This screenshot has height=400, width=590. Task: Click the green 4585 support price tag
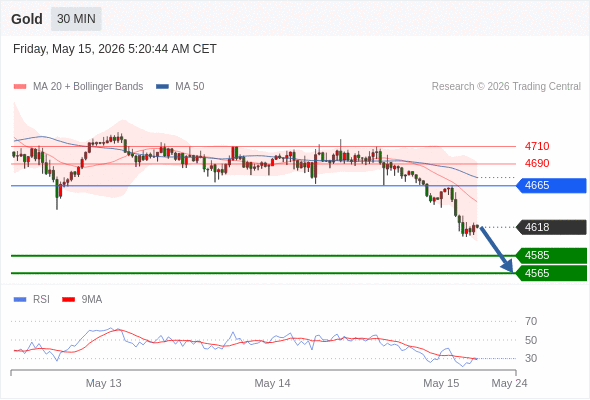[552, 256]
